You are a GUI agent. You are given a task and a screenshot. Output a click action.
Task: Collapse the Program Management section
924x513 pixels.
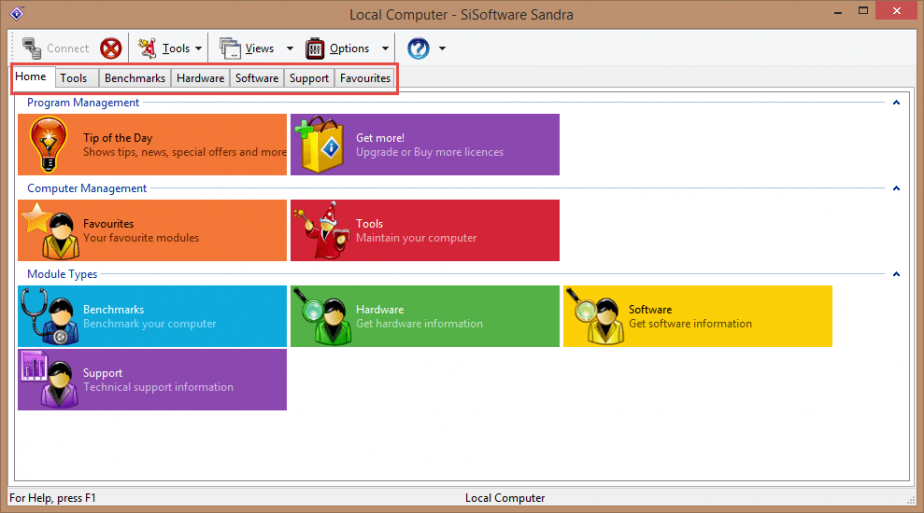click(896, 102)
